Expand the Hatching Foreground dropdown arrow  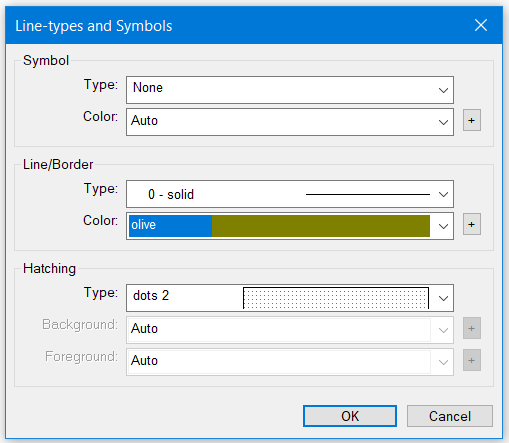(x=443, y=362)
